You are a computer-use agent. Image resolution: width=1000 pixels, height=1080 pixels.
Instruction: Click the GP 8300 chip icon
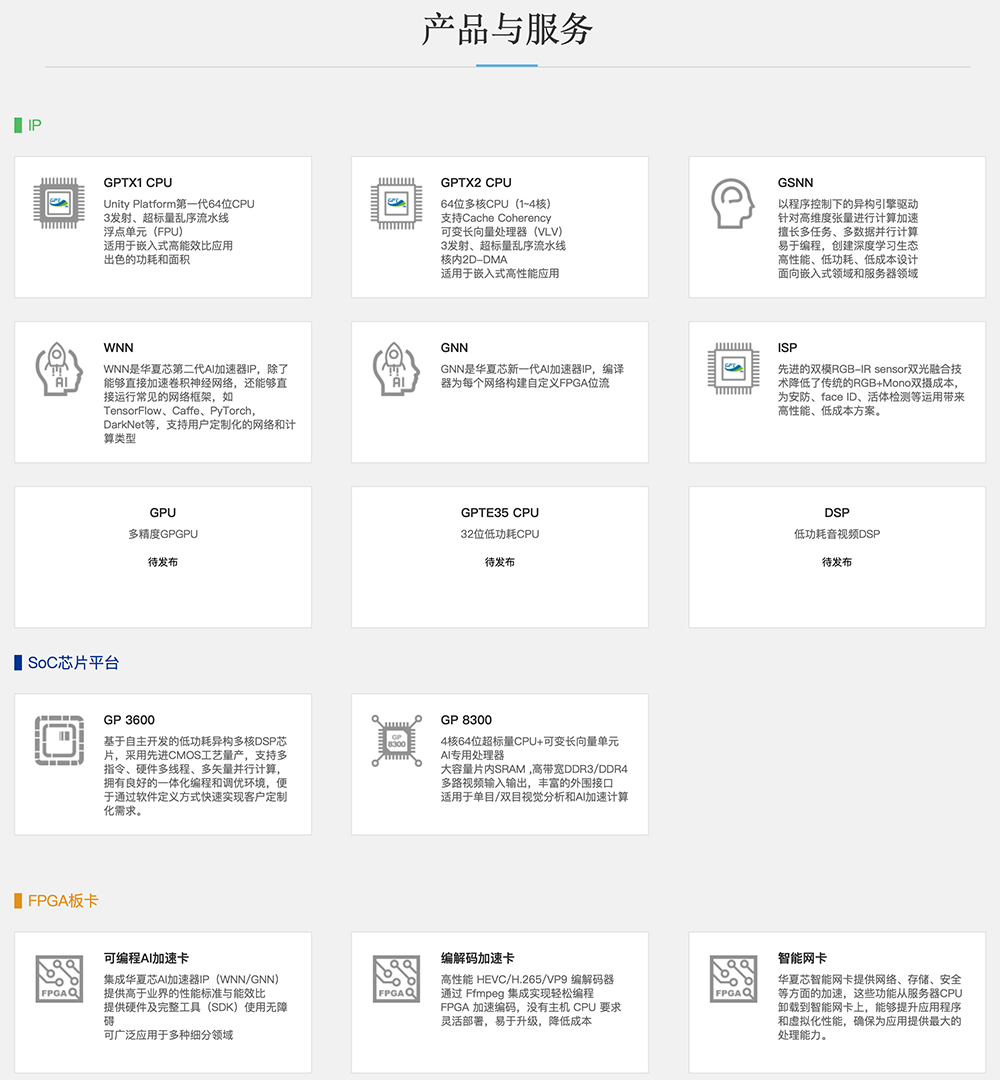tap(396, 740)
